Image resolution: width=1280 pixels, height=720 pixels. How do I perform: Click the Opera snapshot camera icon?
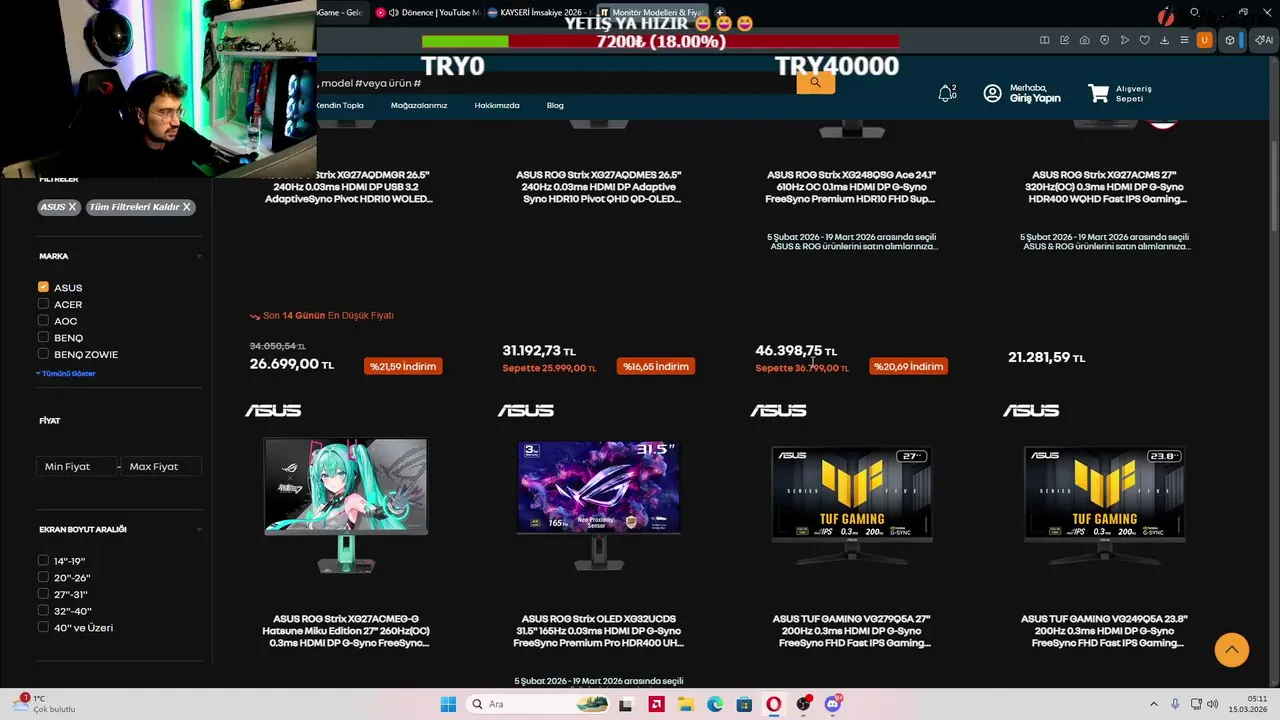1085,40
